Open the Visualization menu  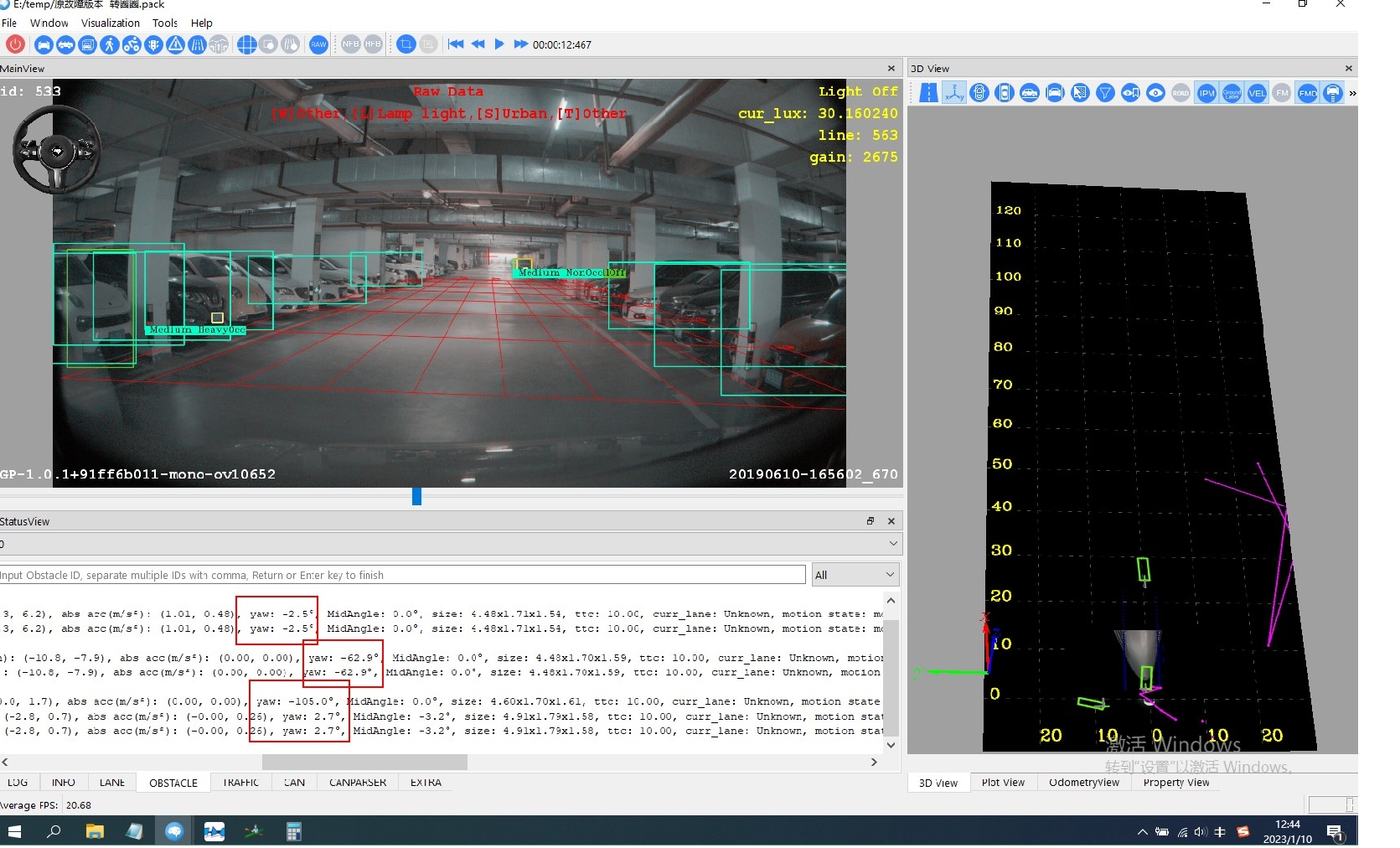[x=110, y=23]
